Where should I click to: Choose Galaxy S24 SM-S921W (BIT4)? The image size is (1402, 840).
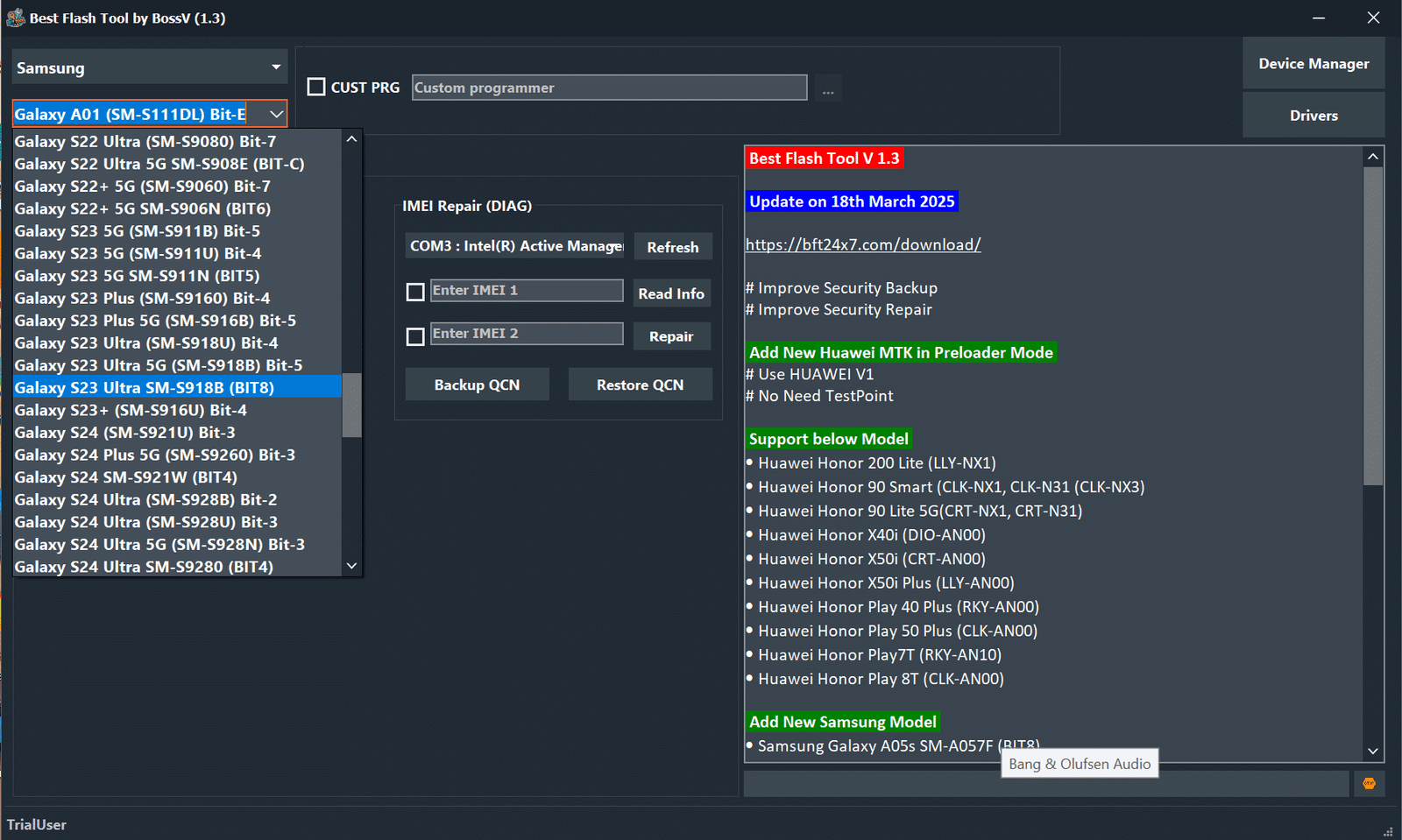(177, 477)
